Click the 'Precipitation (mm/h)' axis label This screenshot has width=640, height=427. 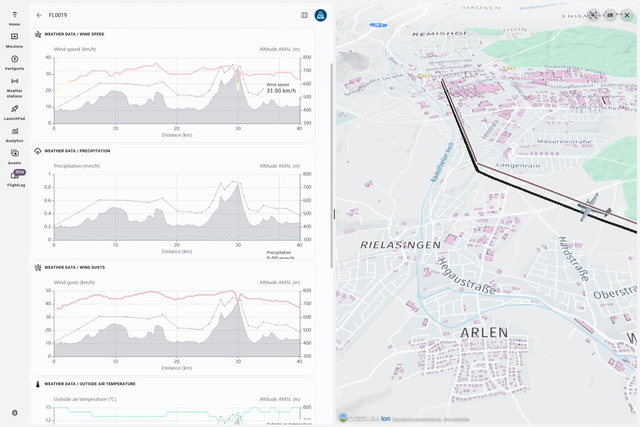pos(77,166)
